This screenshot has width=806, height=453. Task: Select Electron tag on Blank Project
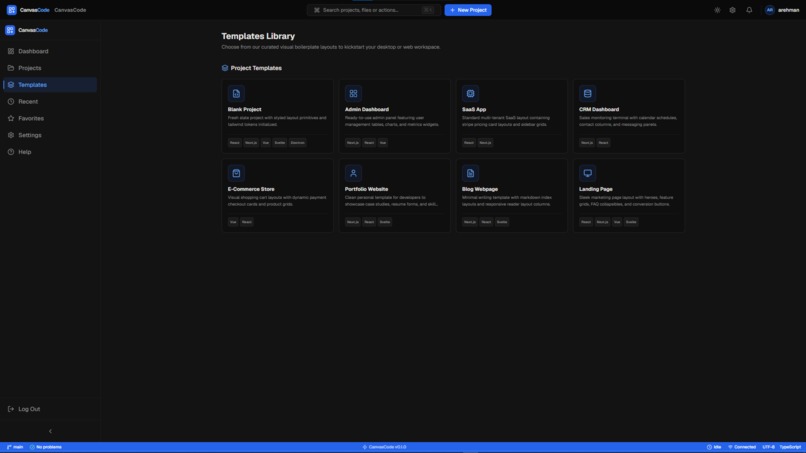[x=298, y=142]
